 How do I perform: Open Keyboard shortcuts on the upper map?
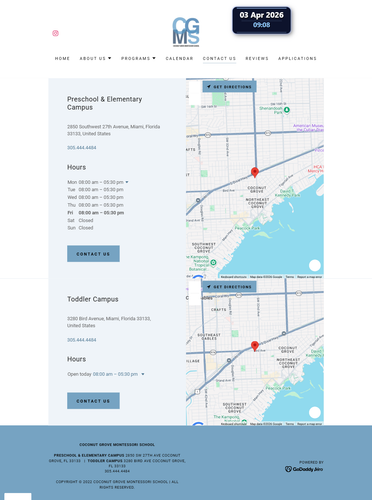(x=234, y=277)
